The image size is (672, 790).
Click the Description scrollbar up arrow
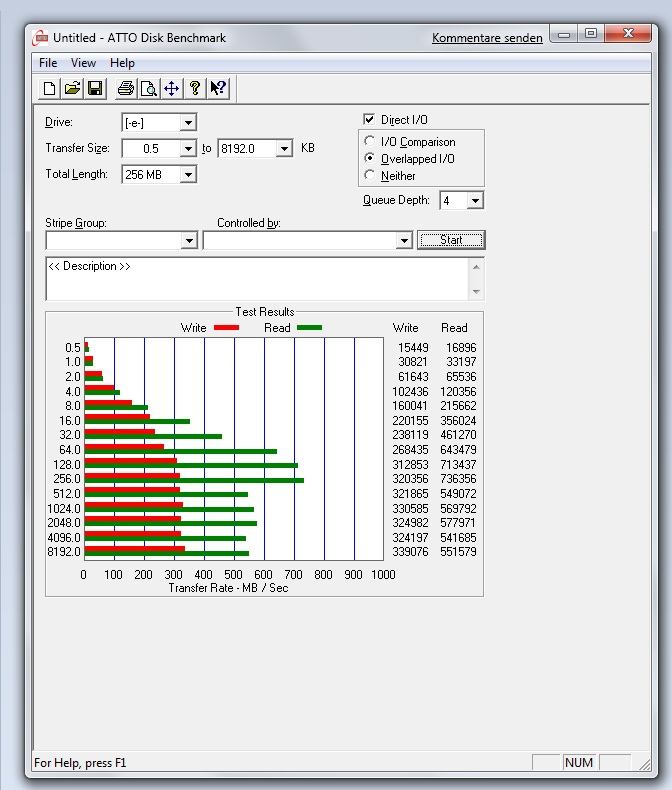coord(476,267)
